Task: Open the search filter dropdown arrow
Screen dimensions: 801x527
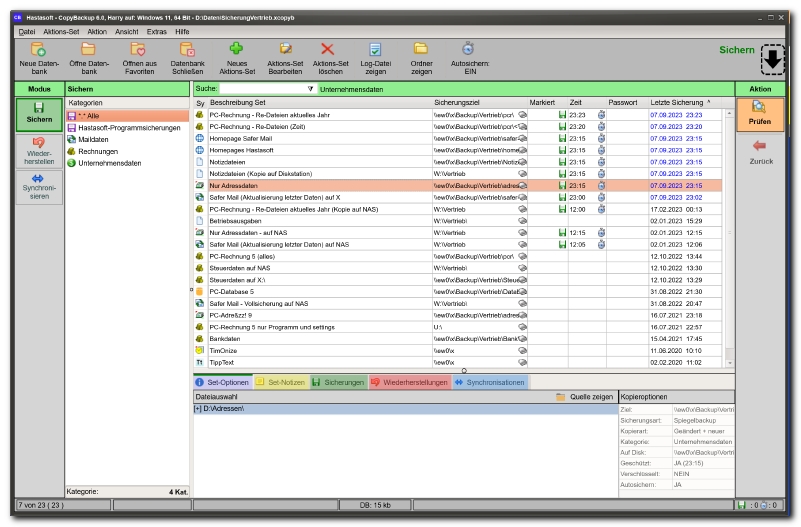Action: coord(310,89)
